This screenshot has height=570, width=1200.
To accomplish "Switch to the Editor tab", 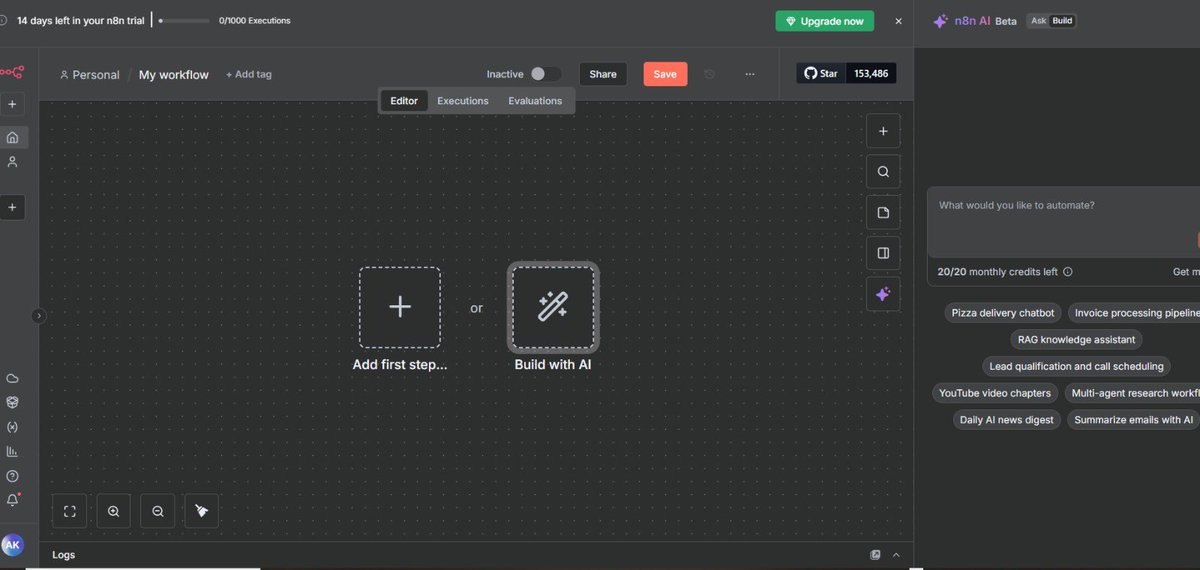I will click(404, 101).
